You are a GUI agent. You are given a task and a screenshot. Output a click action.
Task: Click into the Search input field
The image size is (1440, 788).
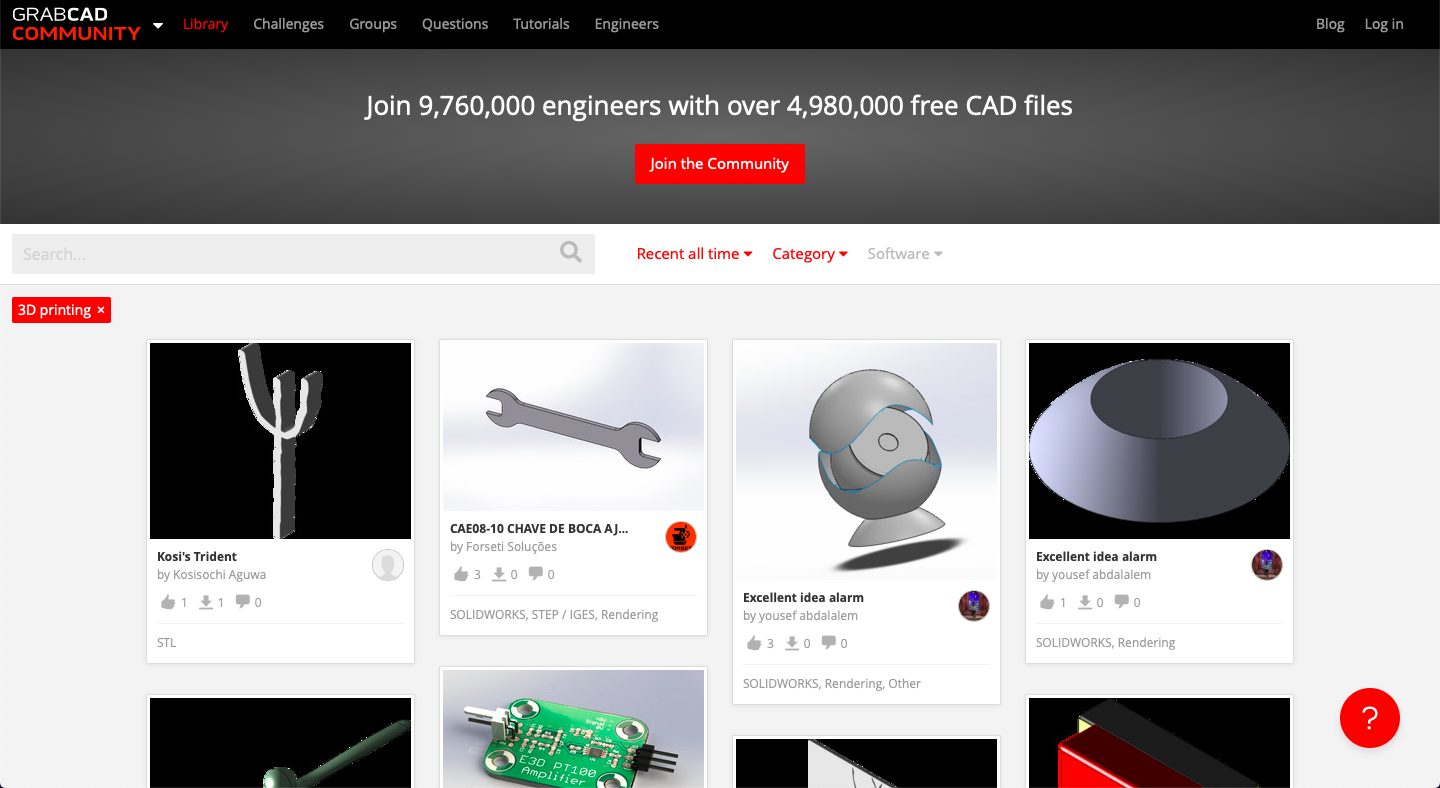tap(285, 254)
